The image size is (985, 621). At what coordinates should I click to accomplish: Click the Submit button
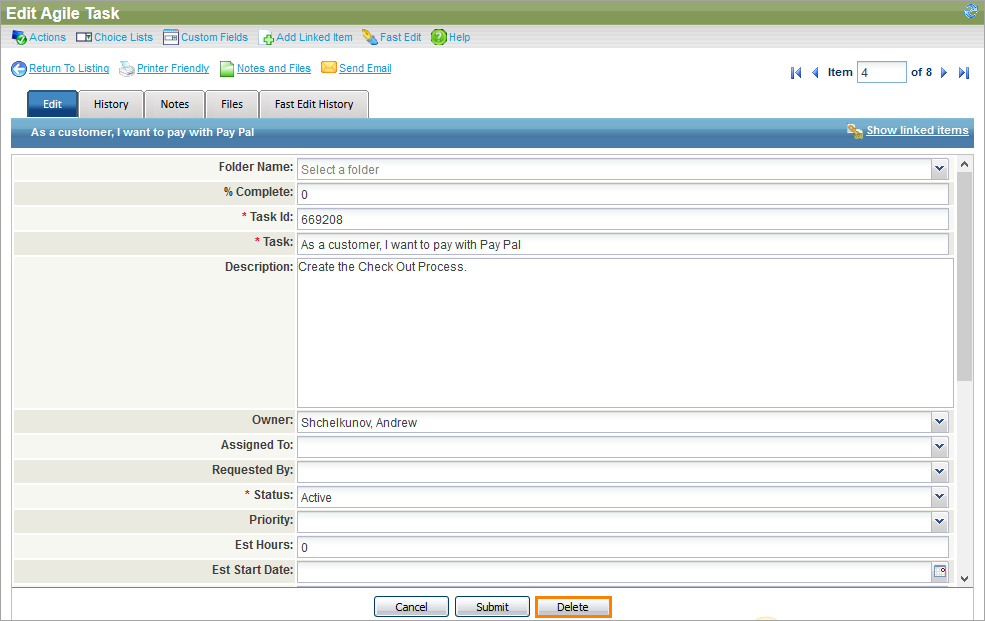492,607
